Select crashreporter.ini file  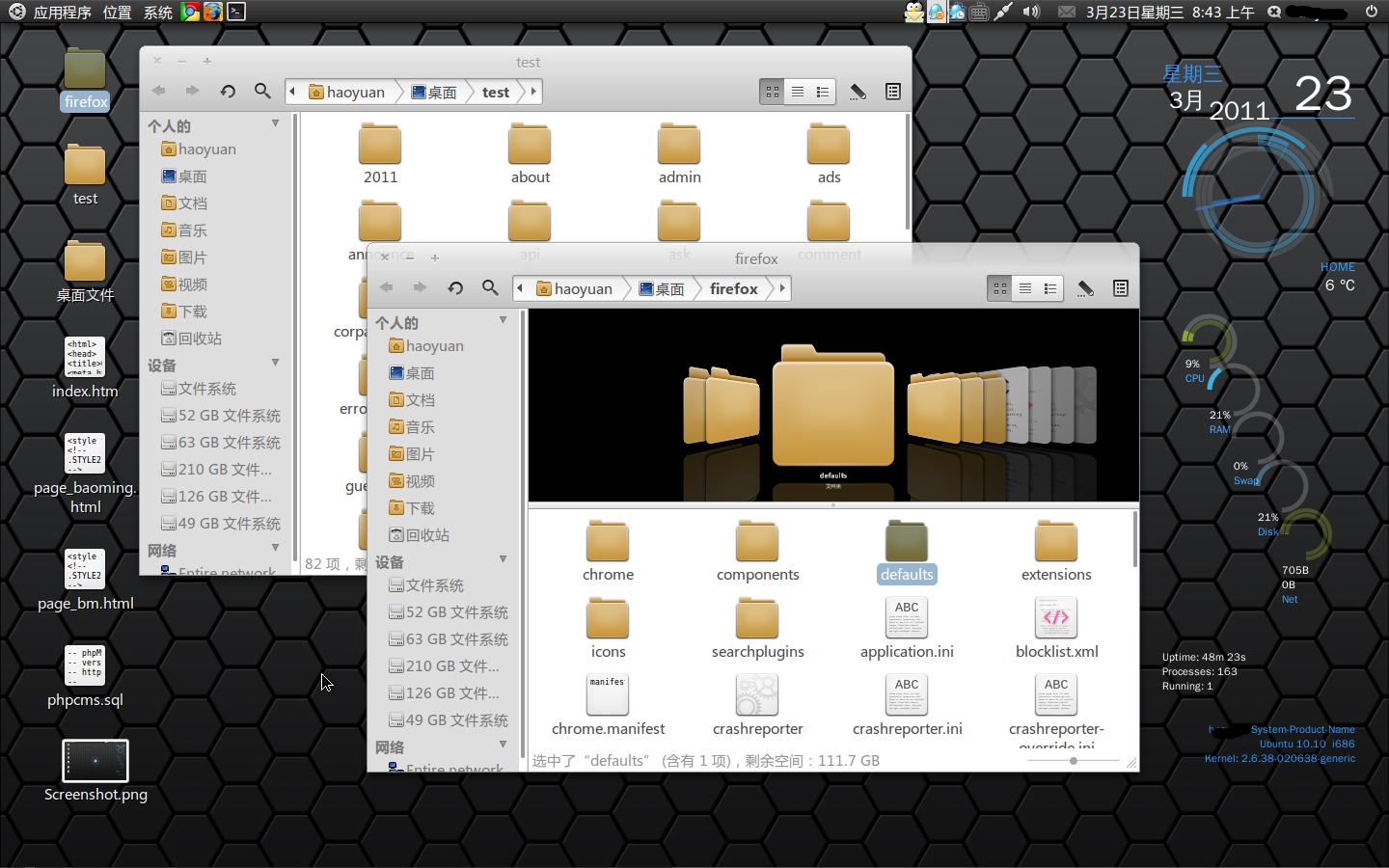coord(907,706)
